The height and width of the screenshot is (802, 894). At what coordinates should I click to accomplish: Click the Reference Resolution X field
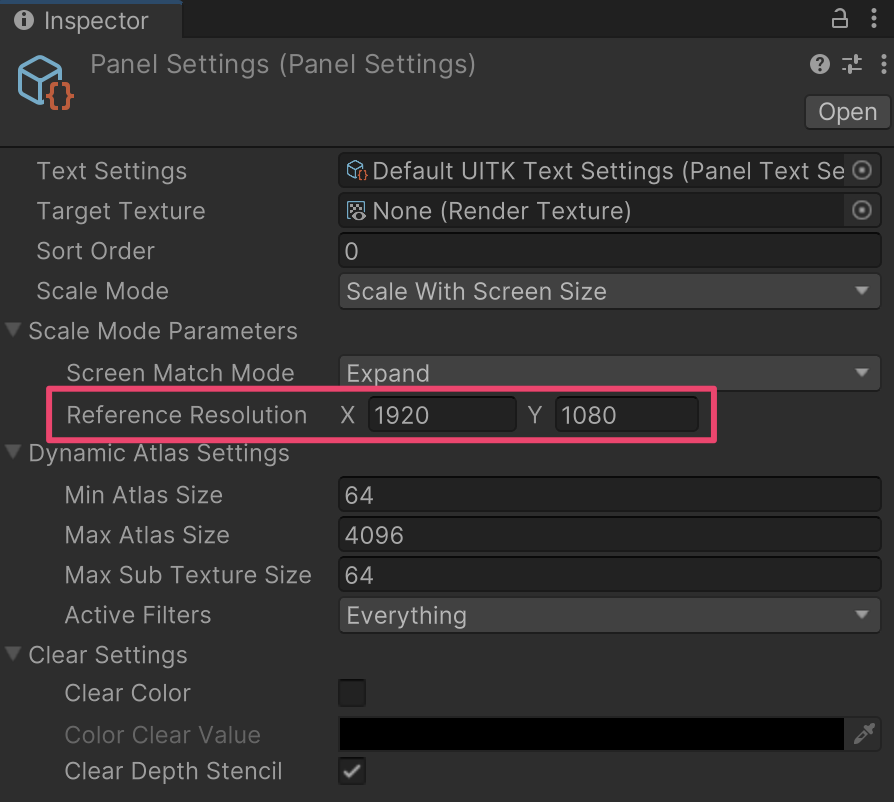click(x=442, y=414)
